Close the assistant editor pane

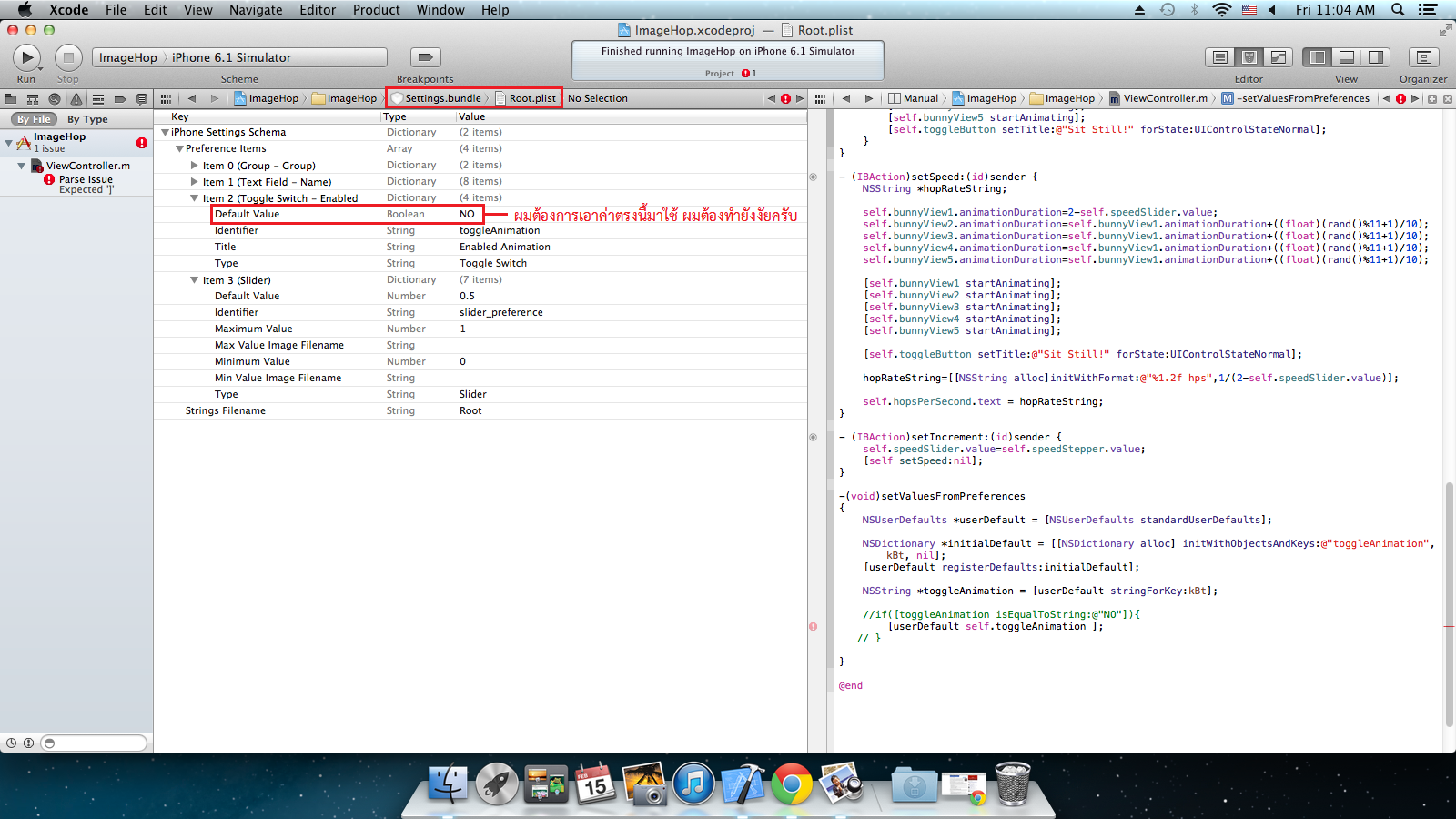coord(1447,98)
